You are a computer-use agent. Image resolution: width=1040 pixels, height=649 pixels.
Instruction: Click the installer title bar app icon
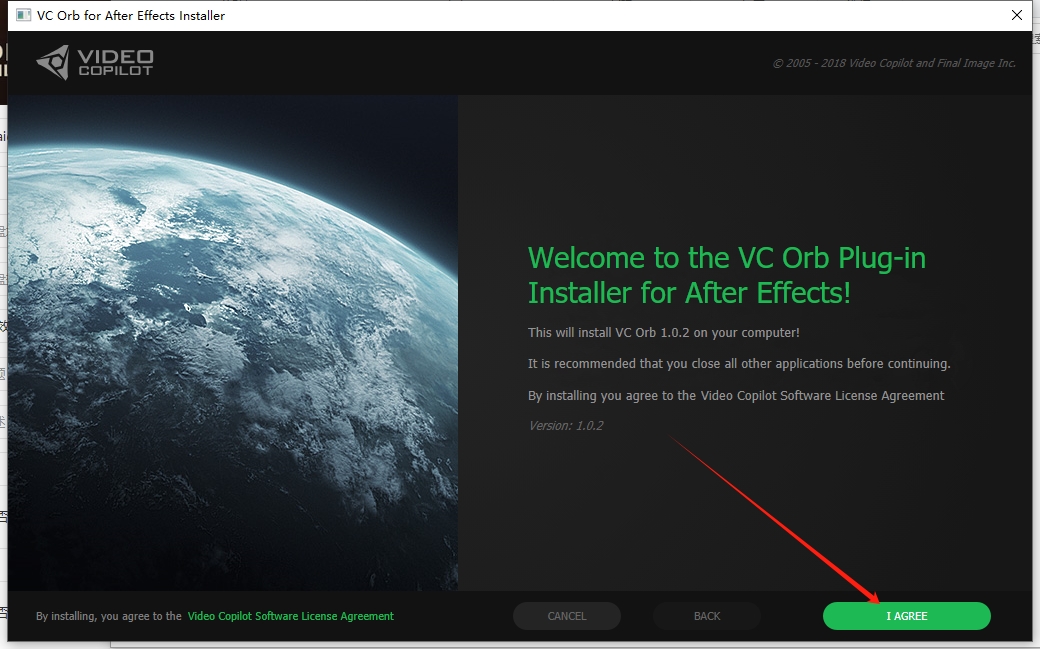23,15
